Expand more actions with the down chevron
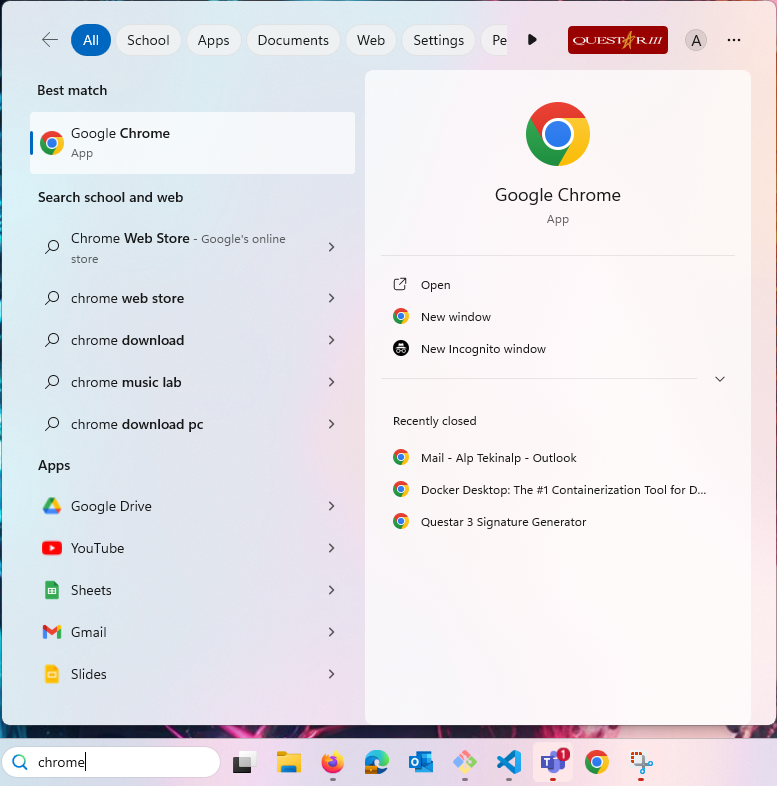The height and width of the screenshot is (786, 777). [720, 379]
